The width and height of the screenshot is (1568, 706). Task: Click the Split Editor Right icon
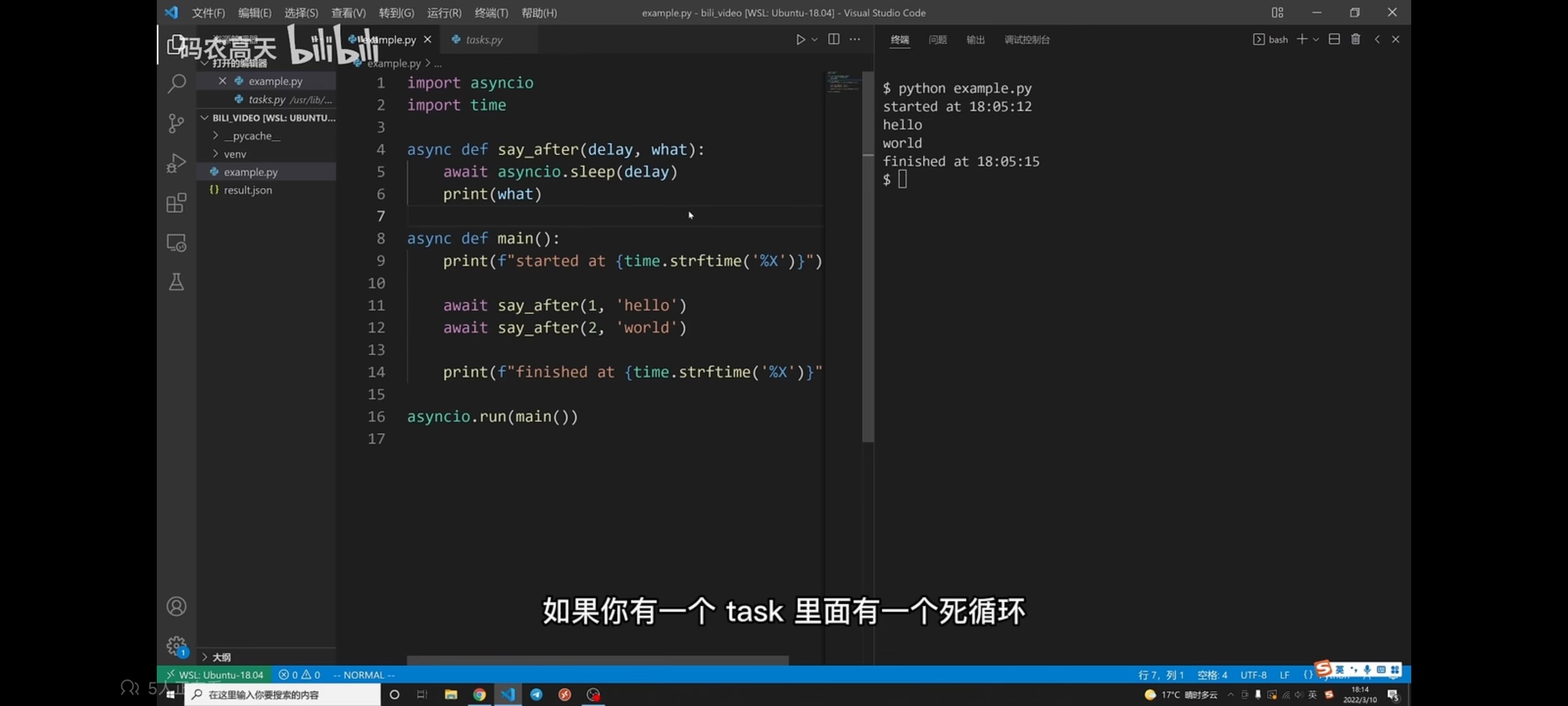(834, 40)
